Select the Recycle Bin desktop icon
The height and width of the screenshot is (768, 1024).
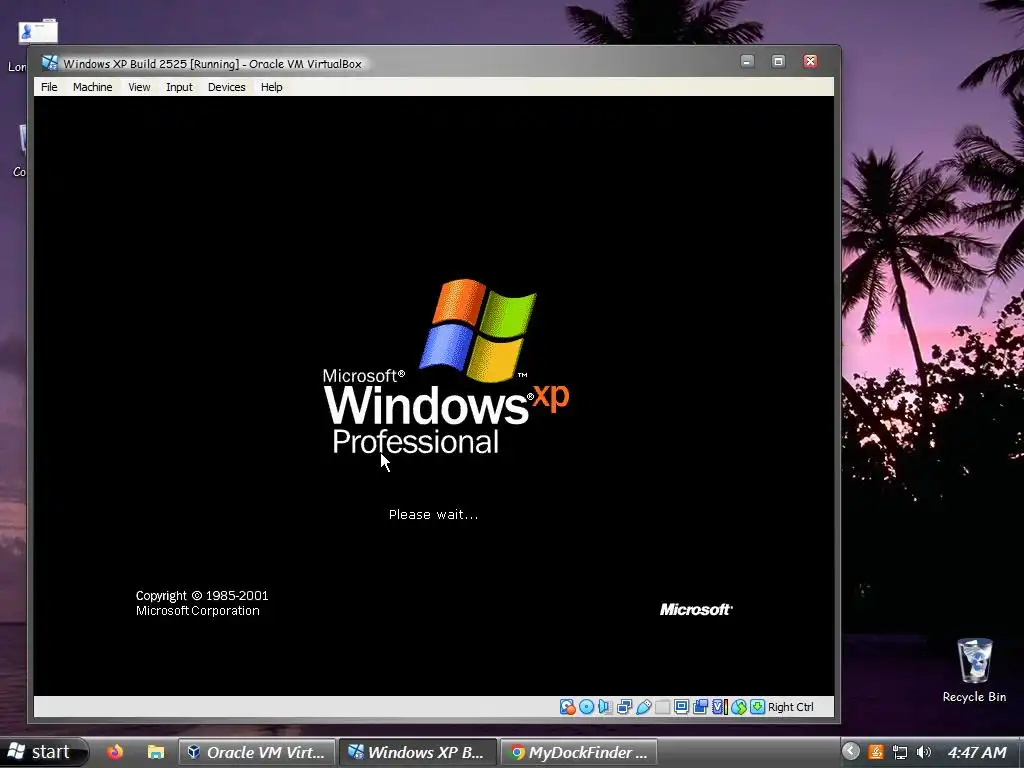tap(974, 671)
